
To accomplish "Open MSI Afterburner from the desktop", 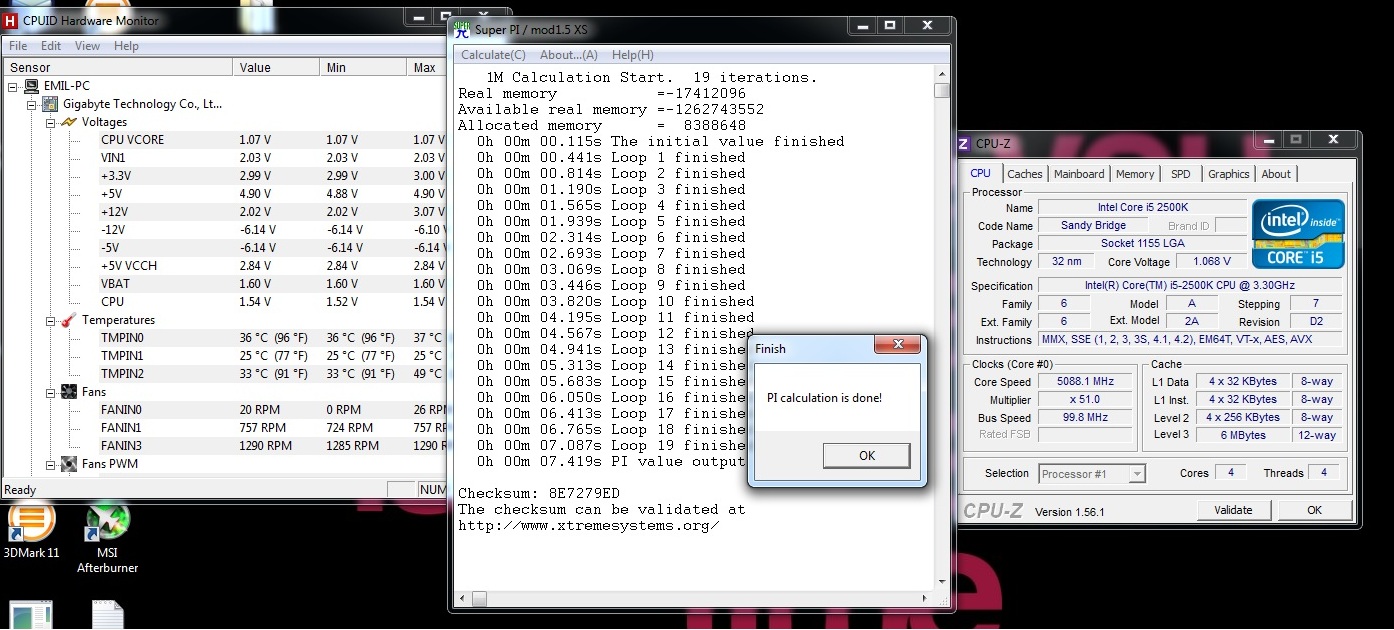I will (106, 525).
